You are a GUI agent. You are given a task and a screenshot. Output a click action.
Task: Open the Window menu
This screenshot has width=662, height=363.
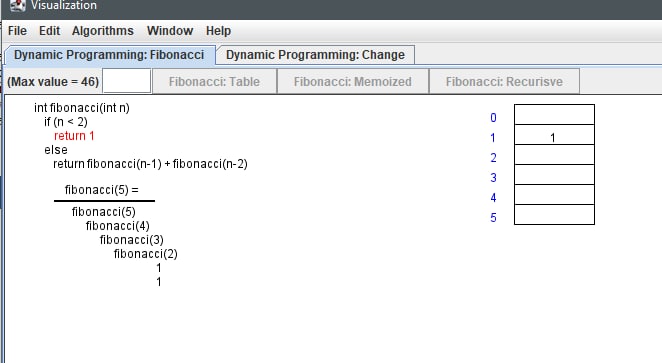click(170, 31)
